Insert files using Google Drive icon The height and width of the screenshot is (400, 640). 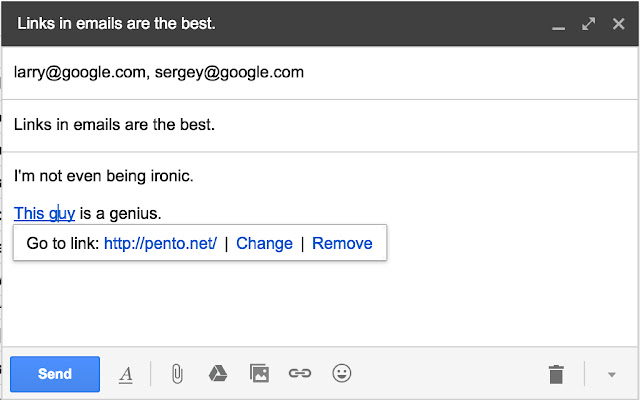[217, 374]
